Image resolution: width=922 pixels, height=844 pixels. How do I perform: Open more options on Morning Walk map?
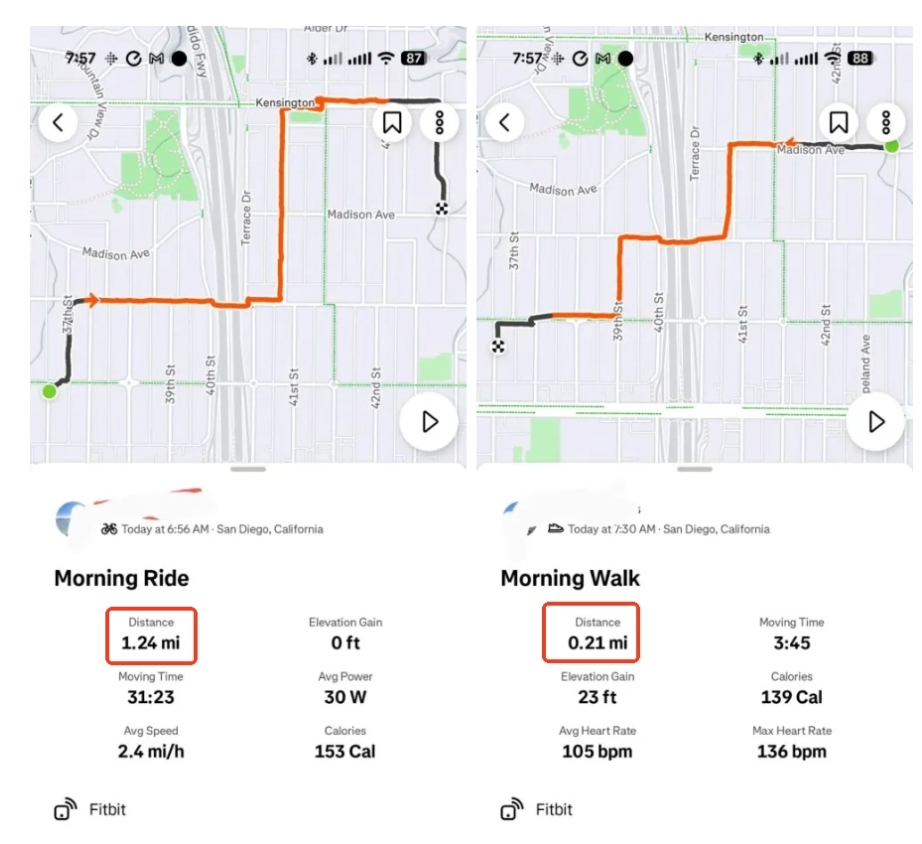[886, 123]
